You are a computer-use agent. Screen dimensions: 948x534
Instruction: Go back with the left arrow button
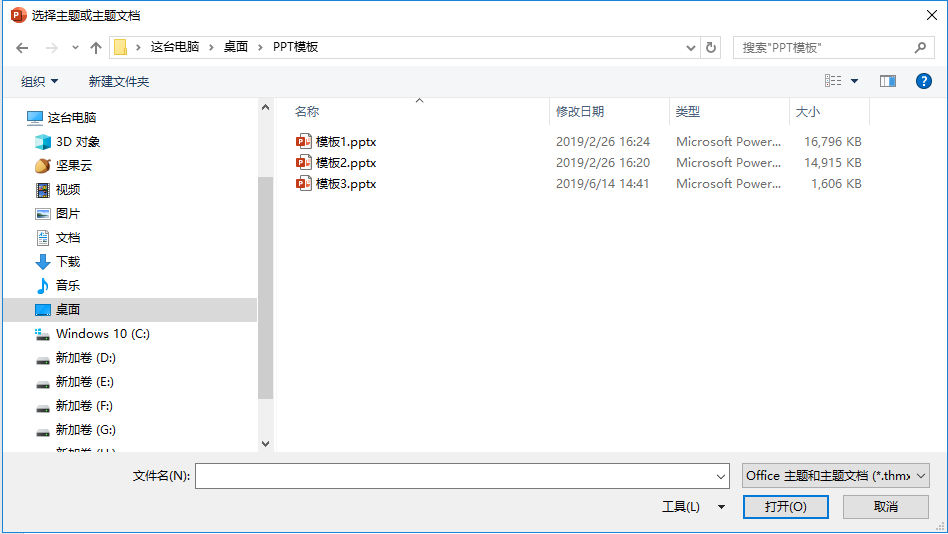pos(22,48)
